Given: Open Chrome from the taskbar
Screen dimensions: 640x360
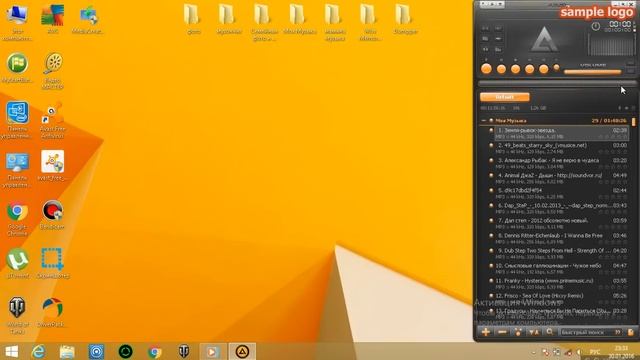Looking at the screenshot, I should (x=155, y=351).
